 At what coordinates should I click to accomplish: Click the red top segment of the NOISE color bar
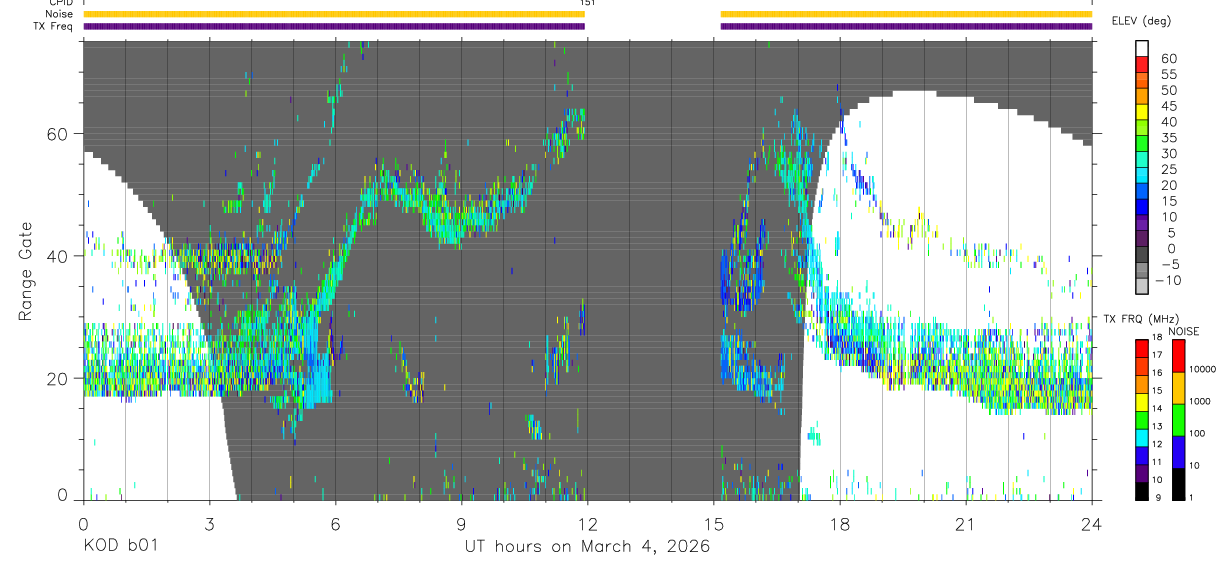point(1179,356)
